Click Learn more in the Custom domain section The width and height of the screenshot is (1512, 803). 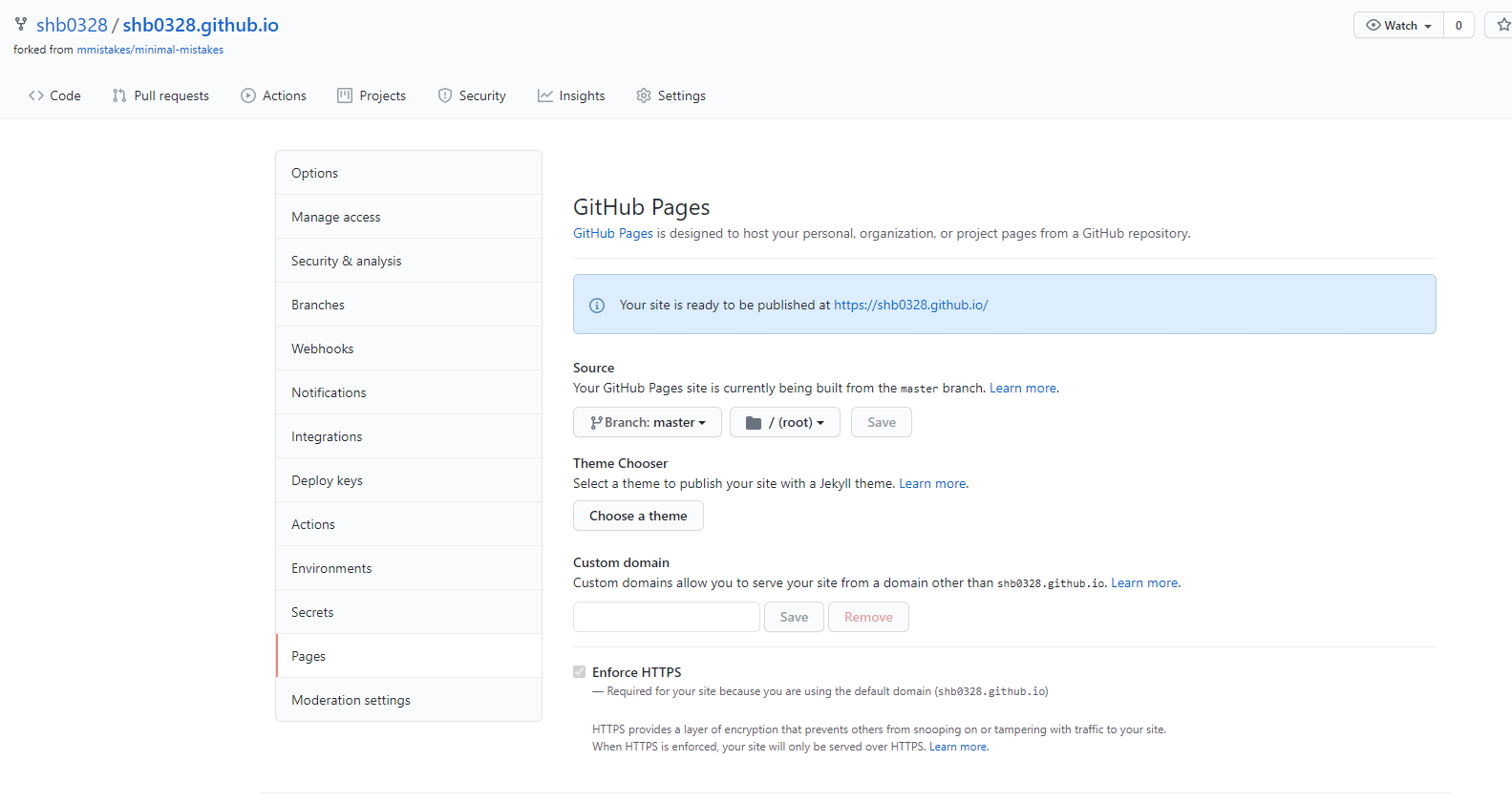point(1144,582)
